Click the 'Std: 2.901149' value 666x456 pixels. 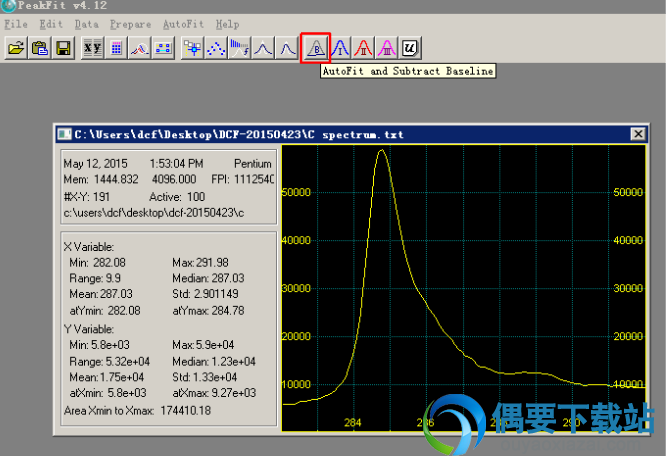point(205,294)
